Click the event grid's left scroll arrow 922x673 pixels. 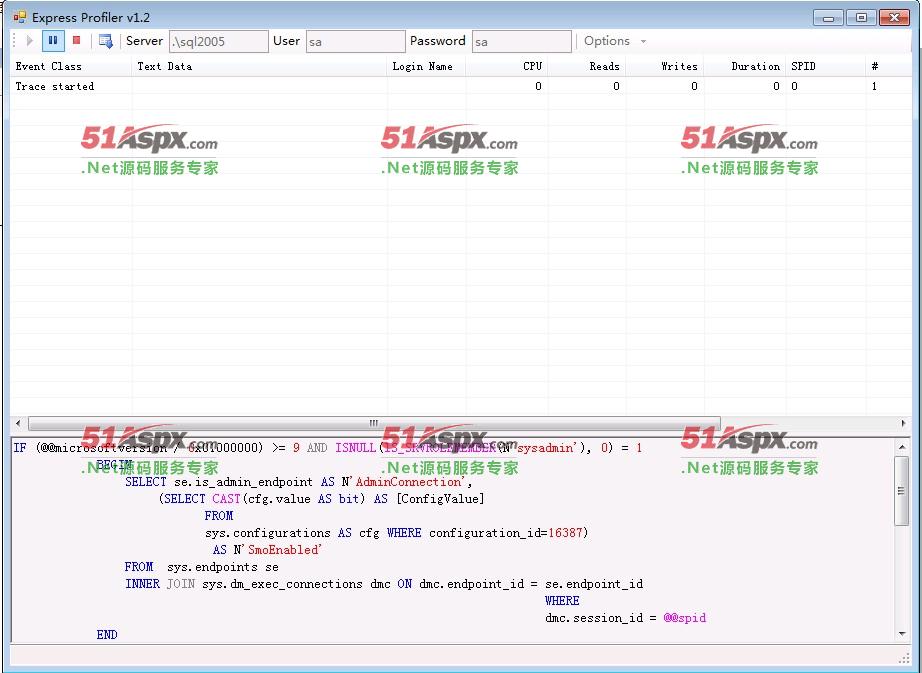point(18,423)
